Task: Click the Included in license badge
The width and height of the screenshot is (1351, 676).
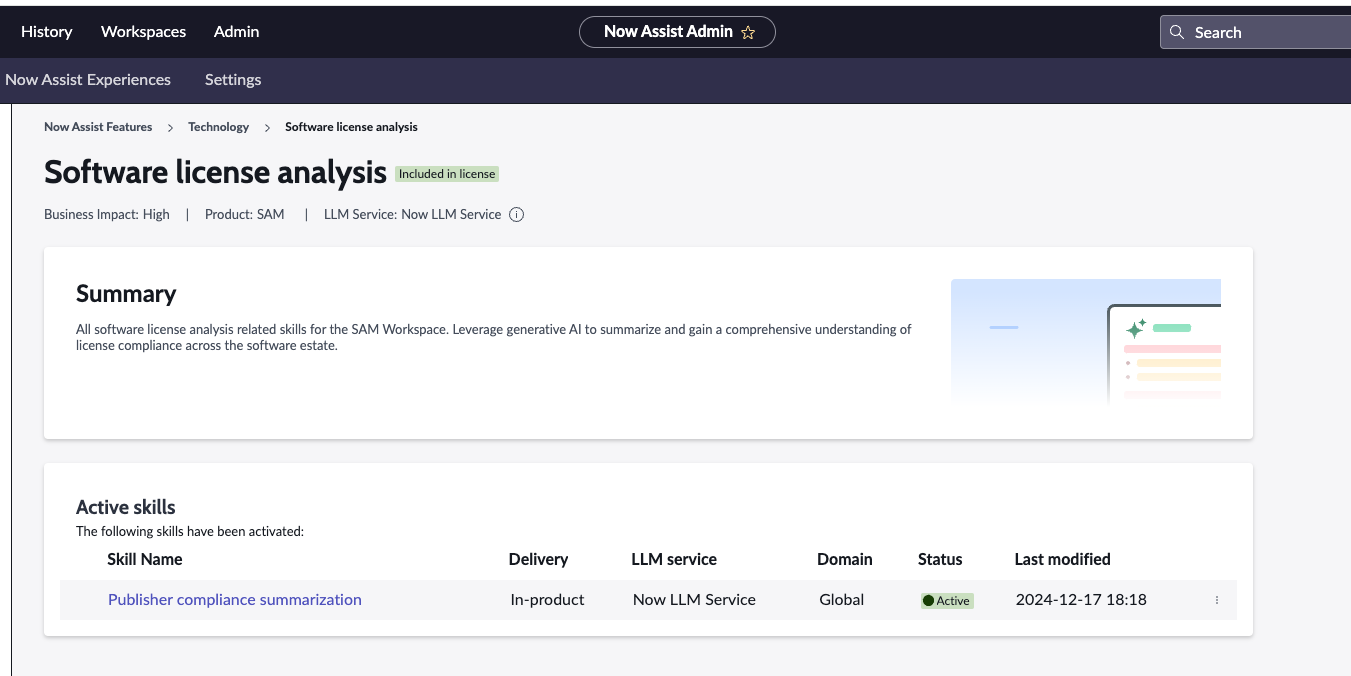Action: click(447, 174)
